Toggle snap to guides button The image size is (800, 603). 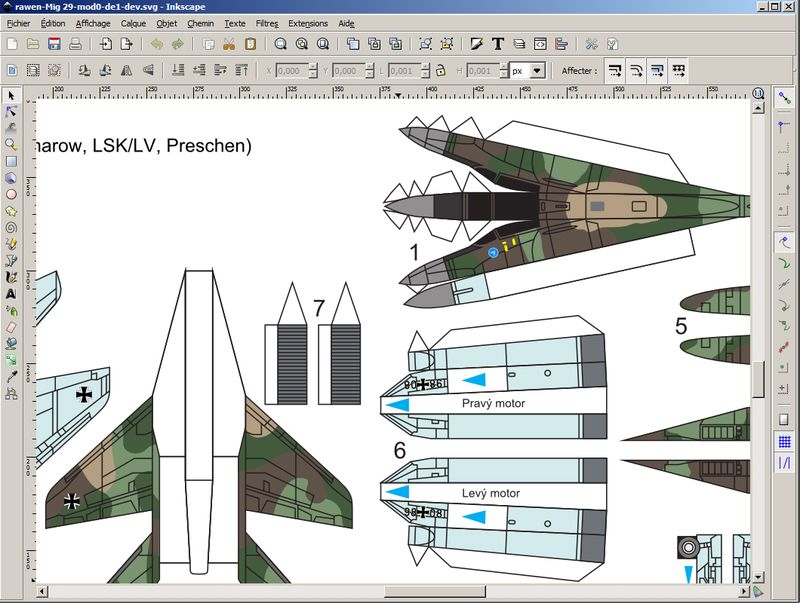[x=783, y=462]
